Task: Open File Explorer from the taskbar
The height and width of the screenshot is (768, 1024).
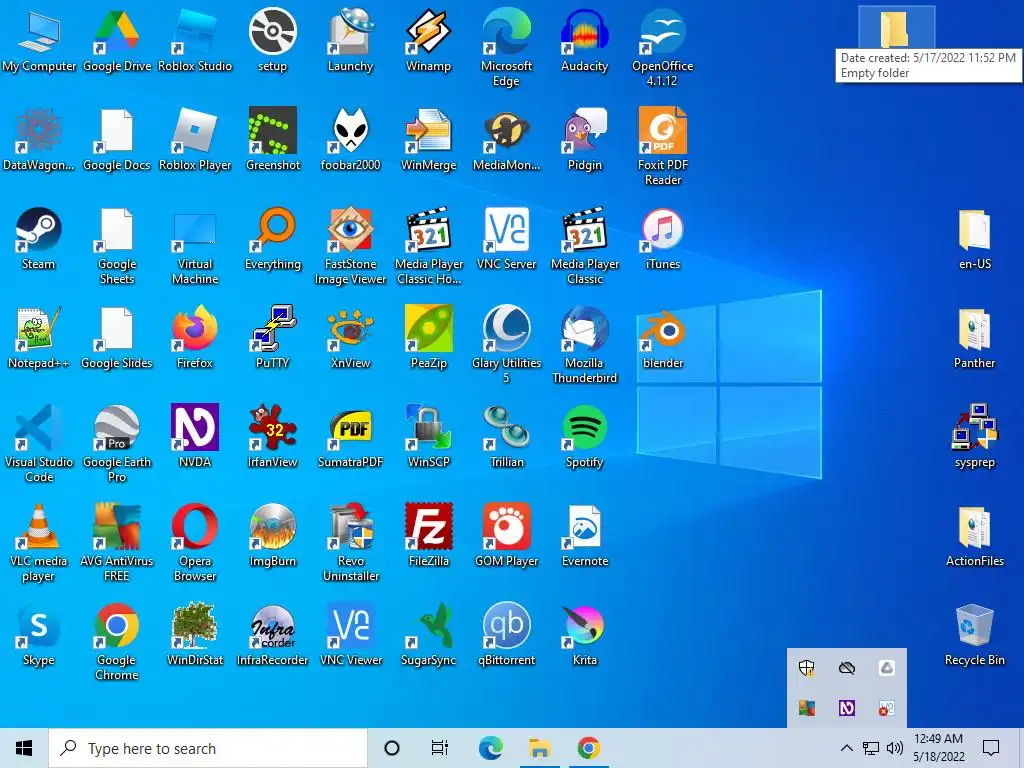Action: 539,748
